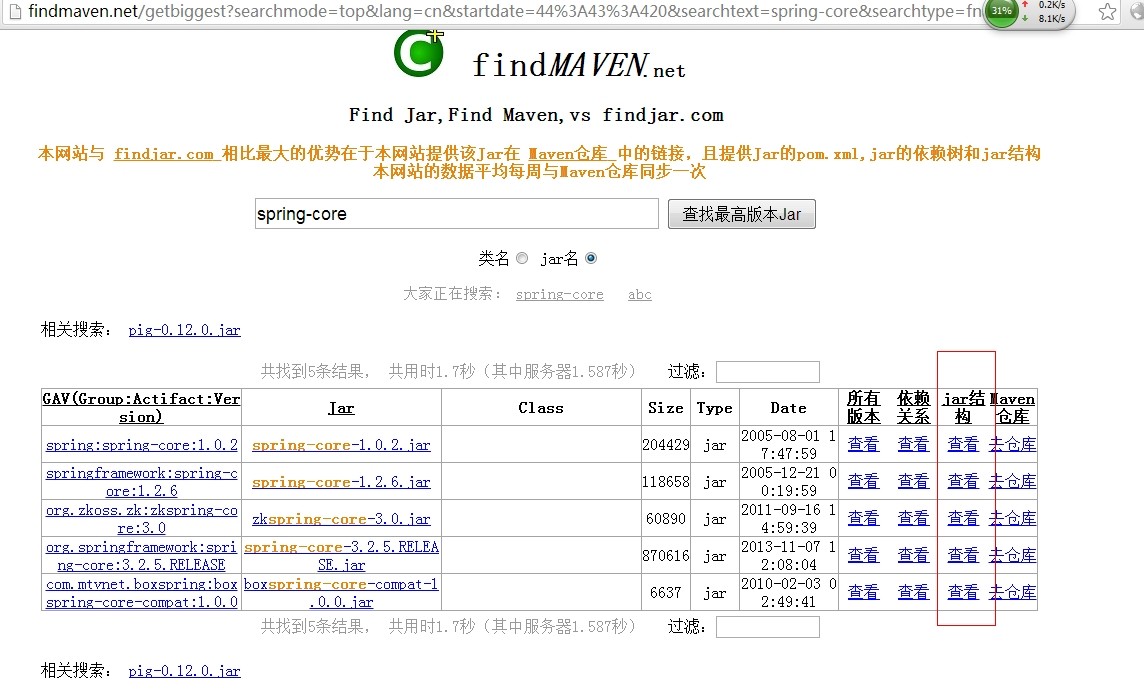View dependencies for boxspring-core-compat row
The height and width of the screenshot is (700, 1144).
tap(913, 592)
